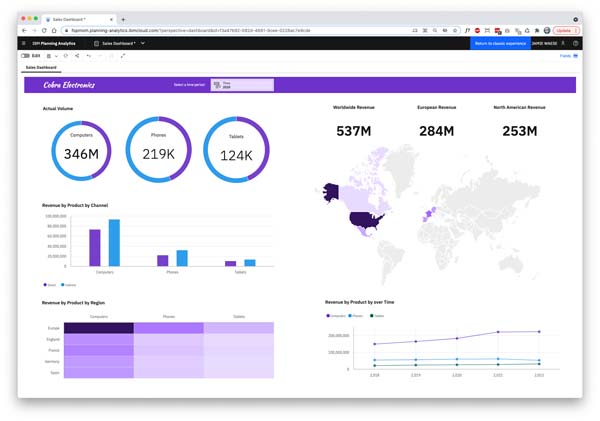Image resolution: width=600 pixels, height=421 pixels.
Task: Click the 537M Worldwide Revenue value
Action: (354, 131)
